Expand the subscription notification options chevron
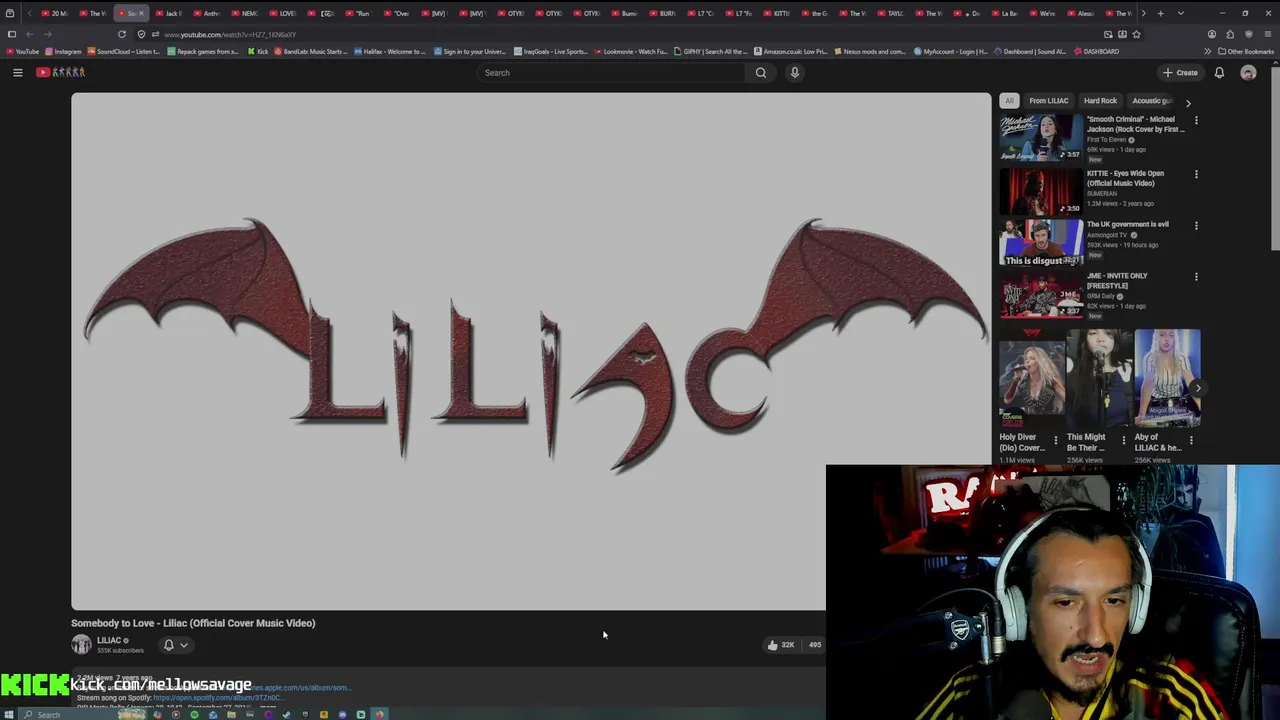The width and height of the screenshot is (1280, 720). pos(184,645)
